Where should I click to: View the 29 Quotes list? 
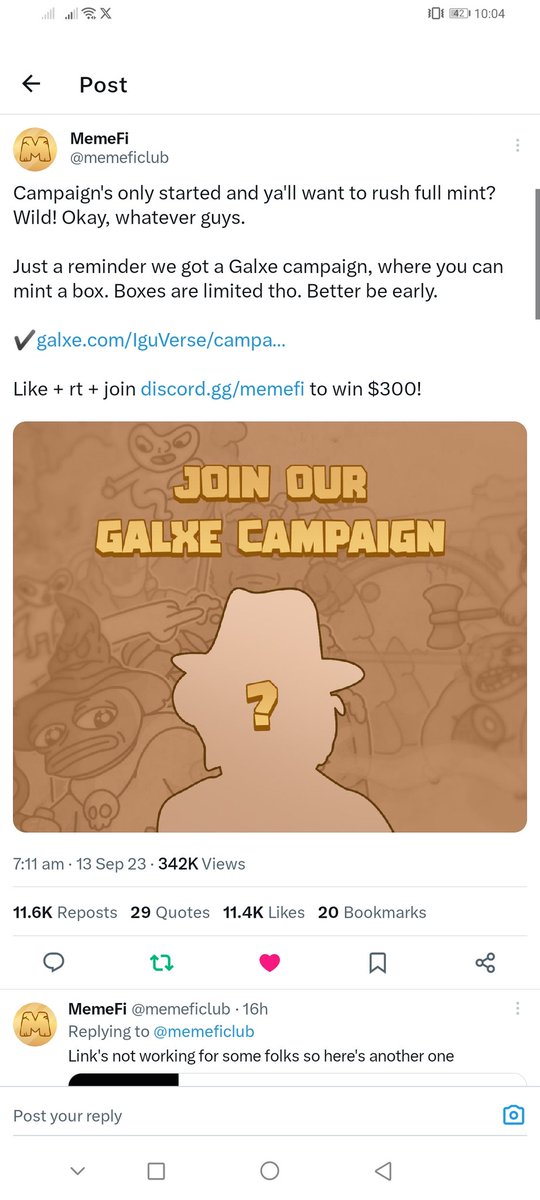click(x=170, y=912)
